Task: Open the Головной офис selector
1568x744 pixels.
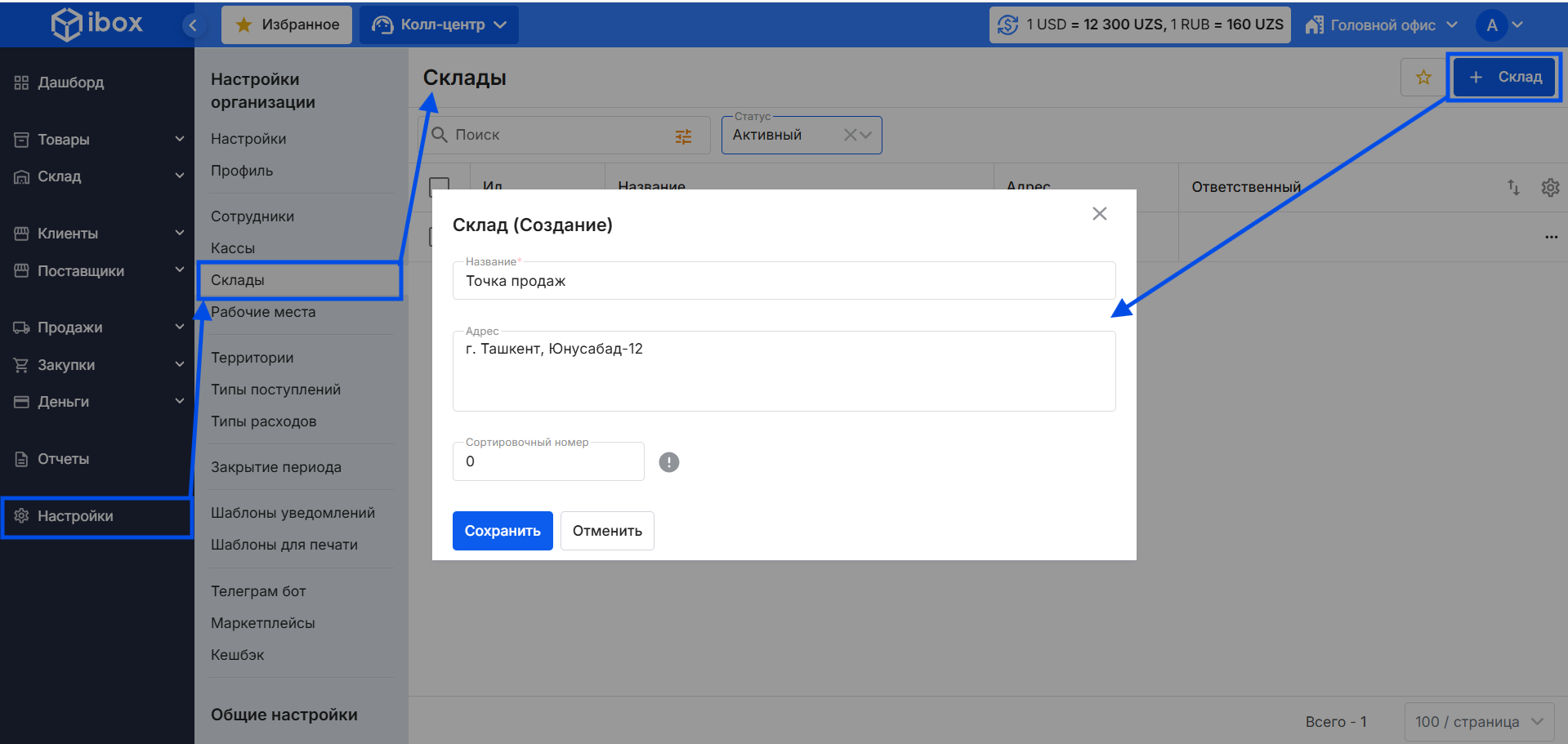Action: (x=1382, y=25)
